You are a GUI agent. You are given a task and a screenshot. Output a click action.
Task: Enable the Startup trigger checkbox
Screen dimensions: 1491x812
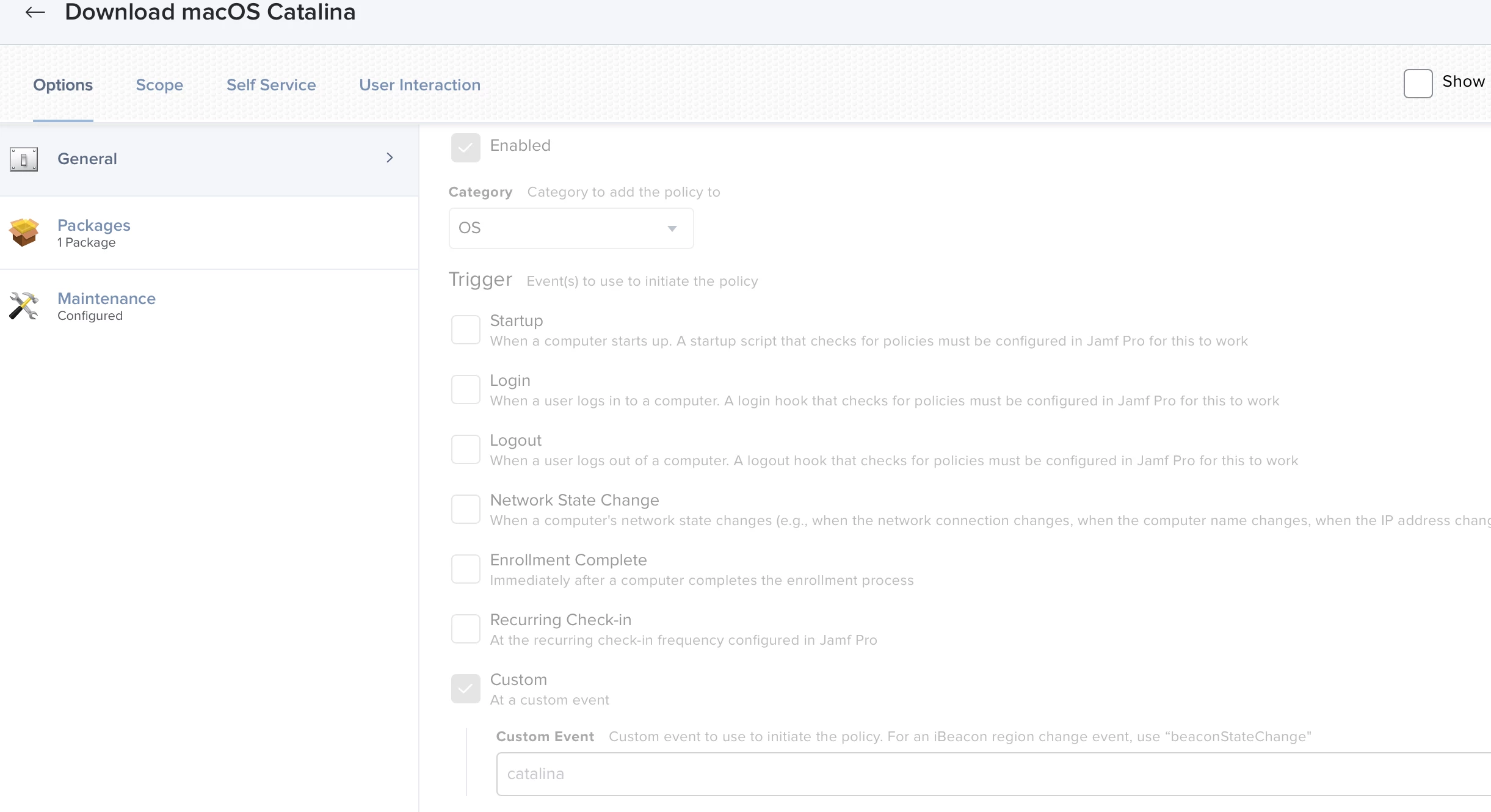click(465, 330)
